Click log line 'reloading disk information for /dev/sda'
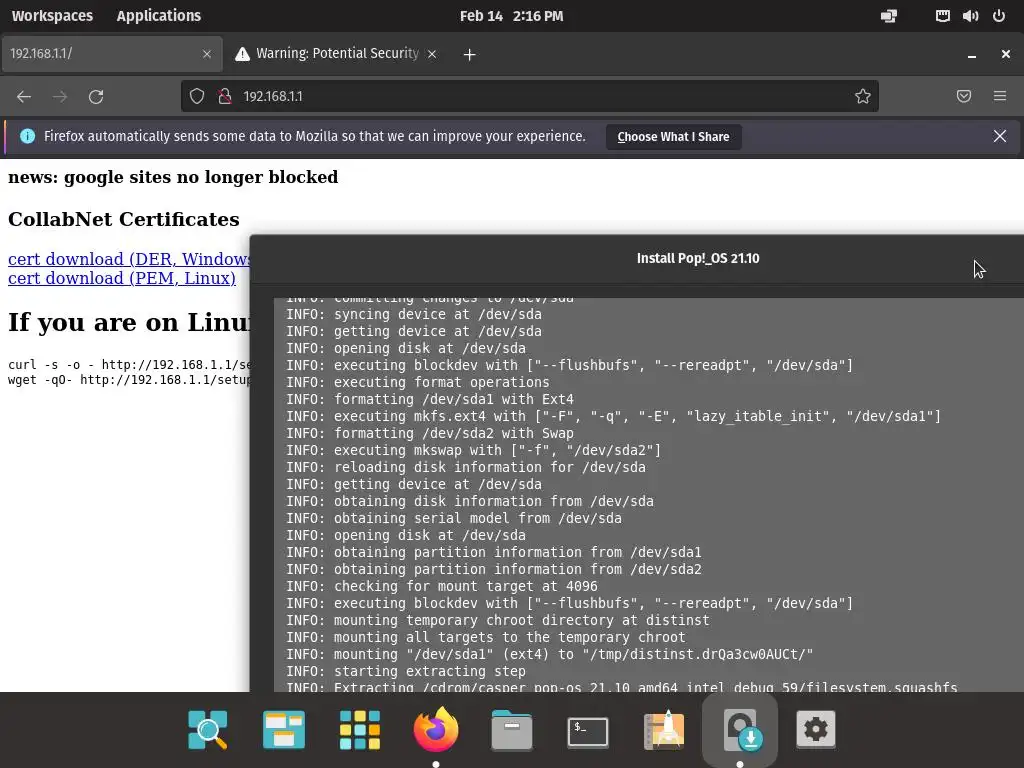This screenshot has height=768, width=1024. point(466,467)
